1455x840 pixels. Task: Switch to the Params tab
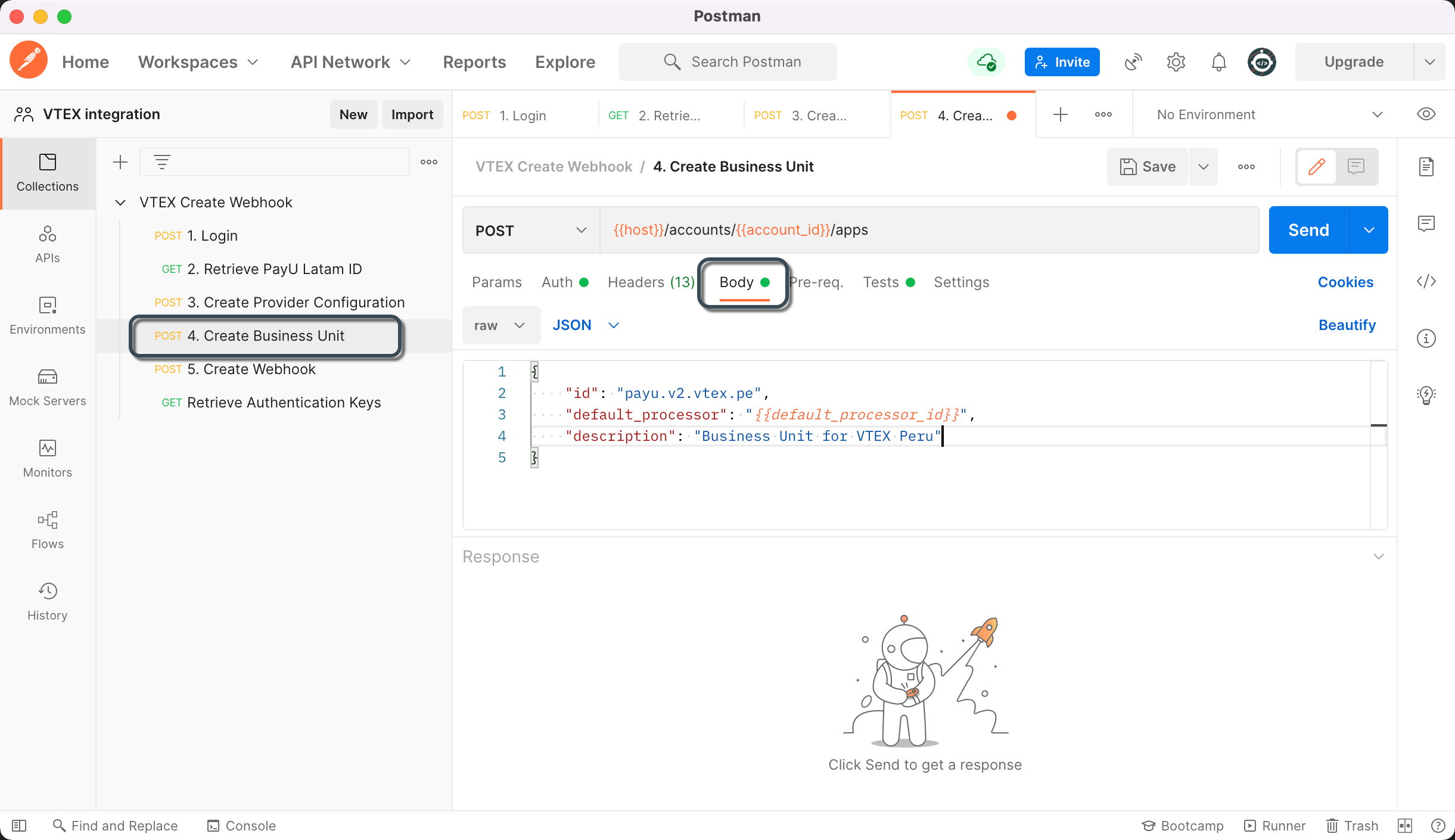[x=496, y=282]
